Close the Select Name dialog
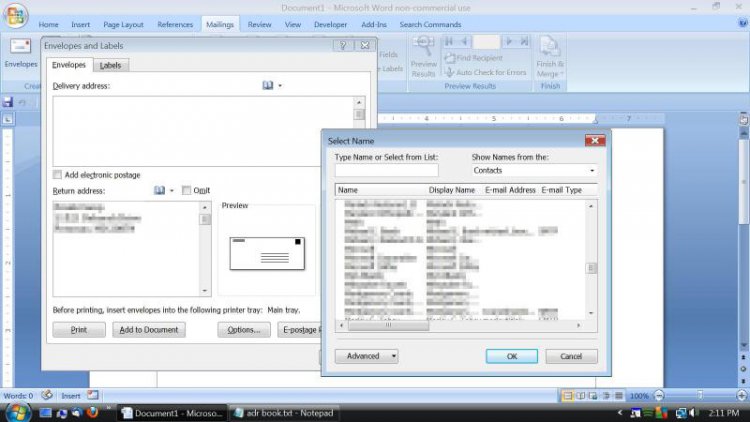 595,141
